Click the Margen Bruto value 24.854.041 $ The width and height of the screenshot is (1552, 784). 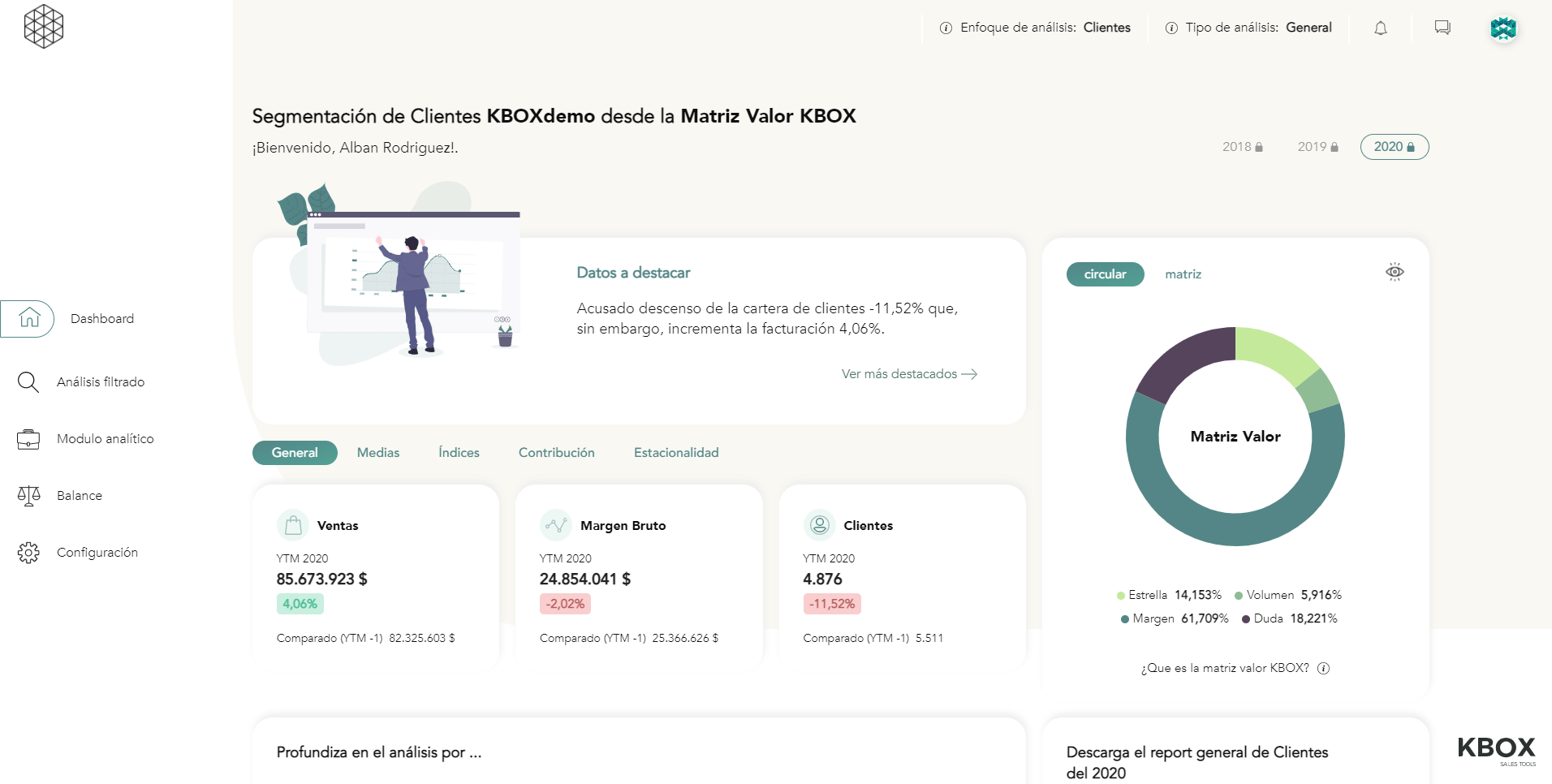(x=585, y=579)
